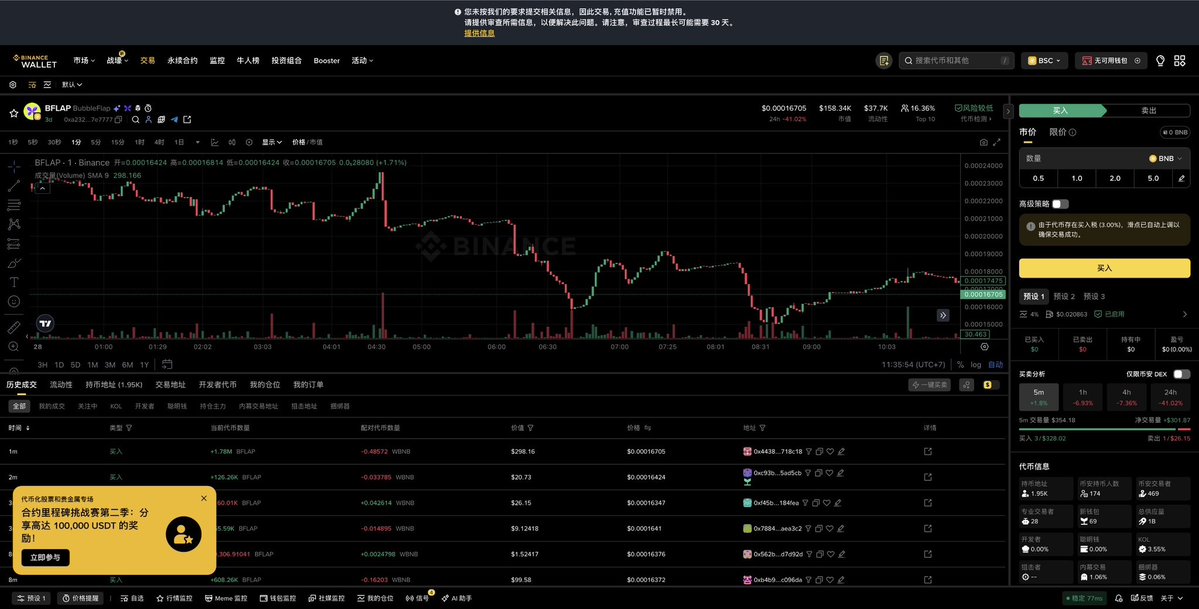Select the text annotation tool
The height and width of the screenshot is (609, 1199).
[14, 282]
